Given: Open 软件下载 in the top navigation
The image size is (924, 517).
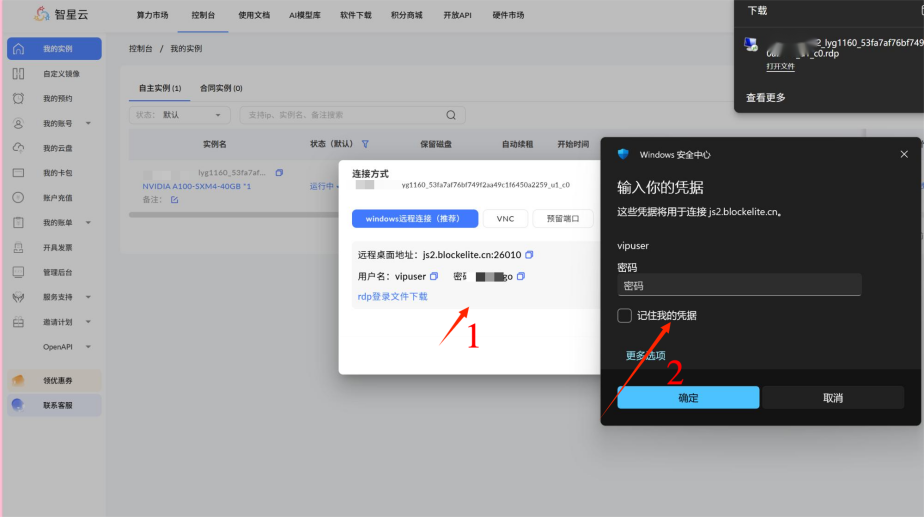Looking at the screenshot, I should (356, 15).
